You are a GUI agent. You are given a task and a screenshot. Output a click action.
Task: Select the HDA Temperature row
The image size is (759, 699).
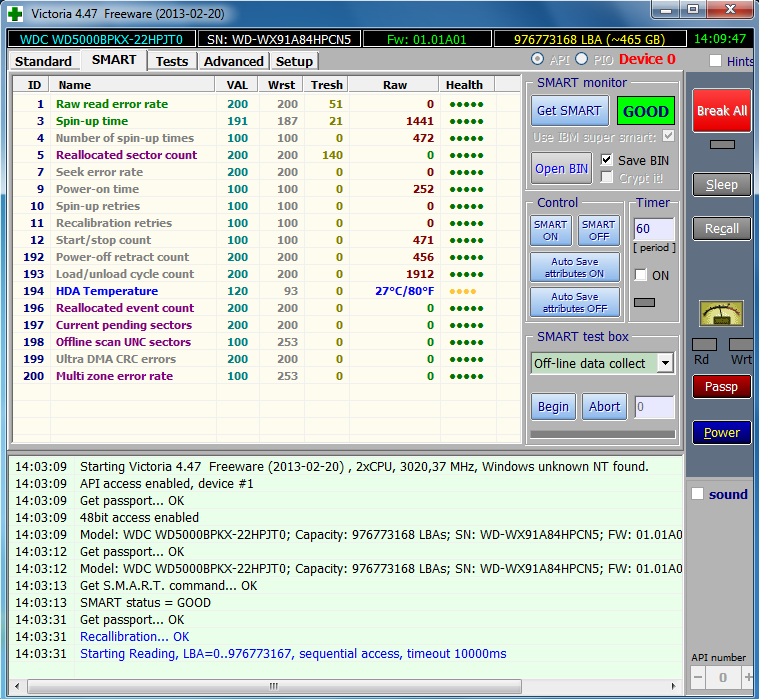click(266, 291)
